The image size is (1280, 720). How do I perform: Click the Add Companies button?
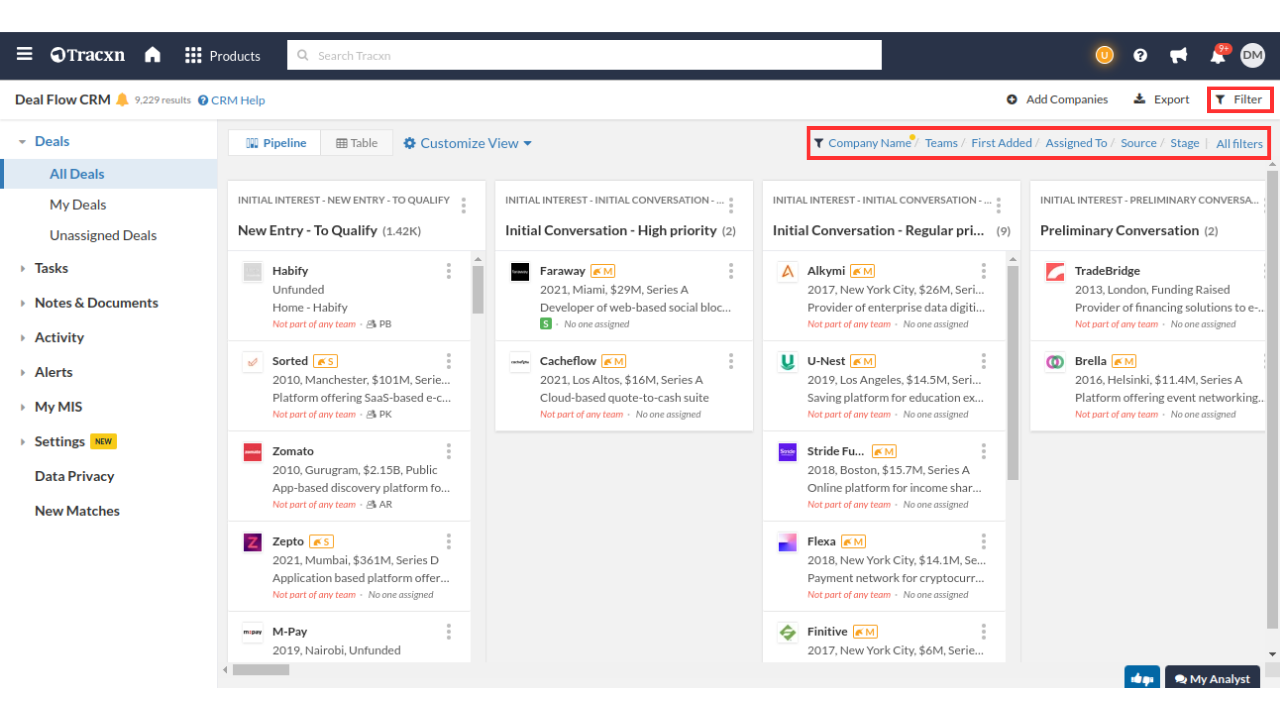1057,100
